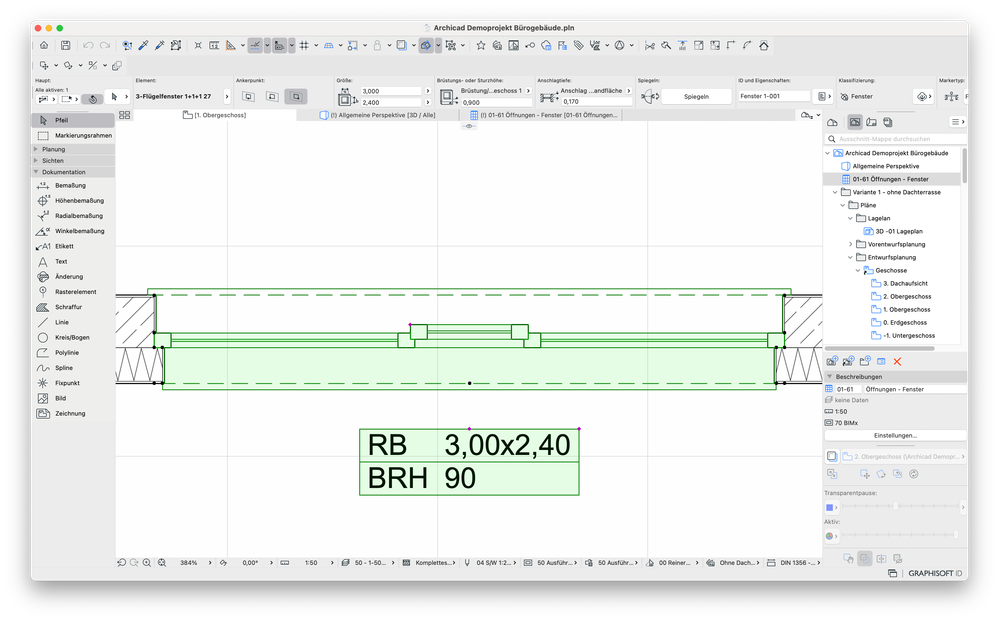Screen dimensions: 999x621
Task: Open the 1:50 scale selector in status bar
Action: click(x=310, y=563)
